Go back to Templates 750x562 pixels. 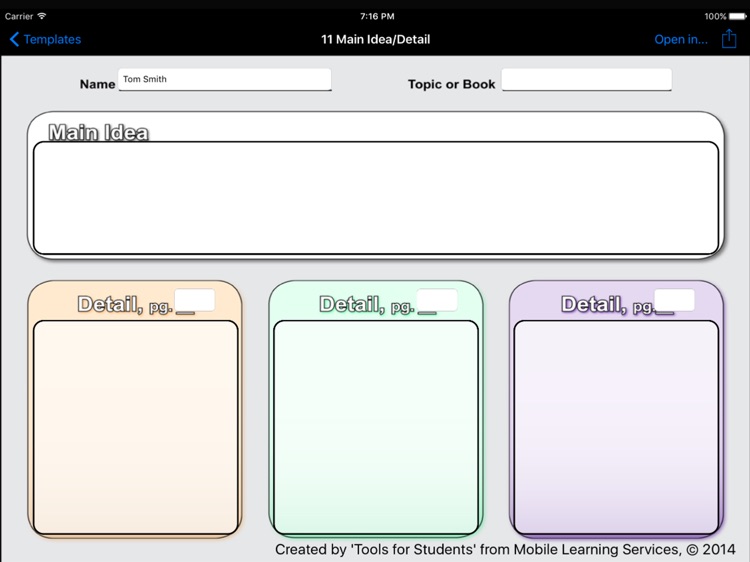point(45,39)
